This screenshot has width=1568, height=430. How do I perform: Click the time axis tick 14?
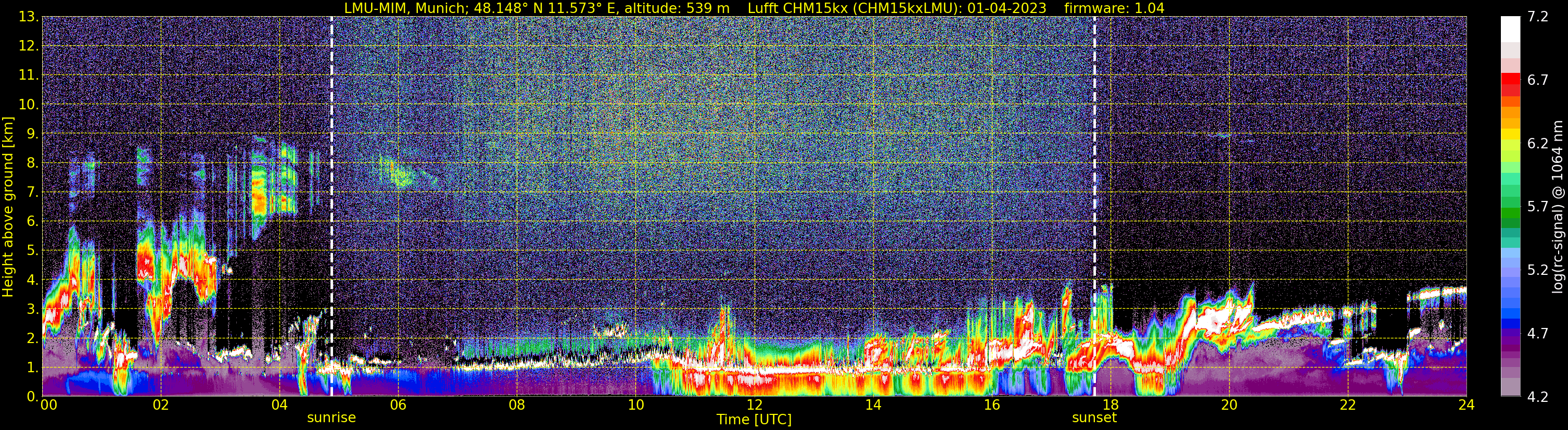tap(873, 405)
